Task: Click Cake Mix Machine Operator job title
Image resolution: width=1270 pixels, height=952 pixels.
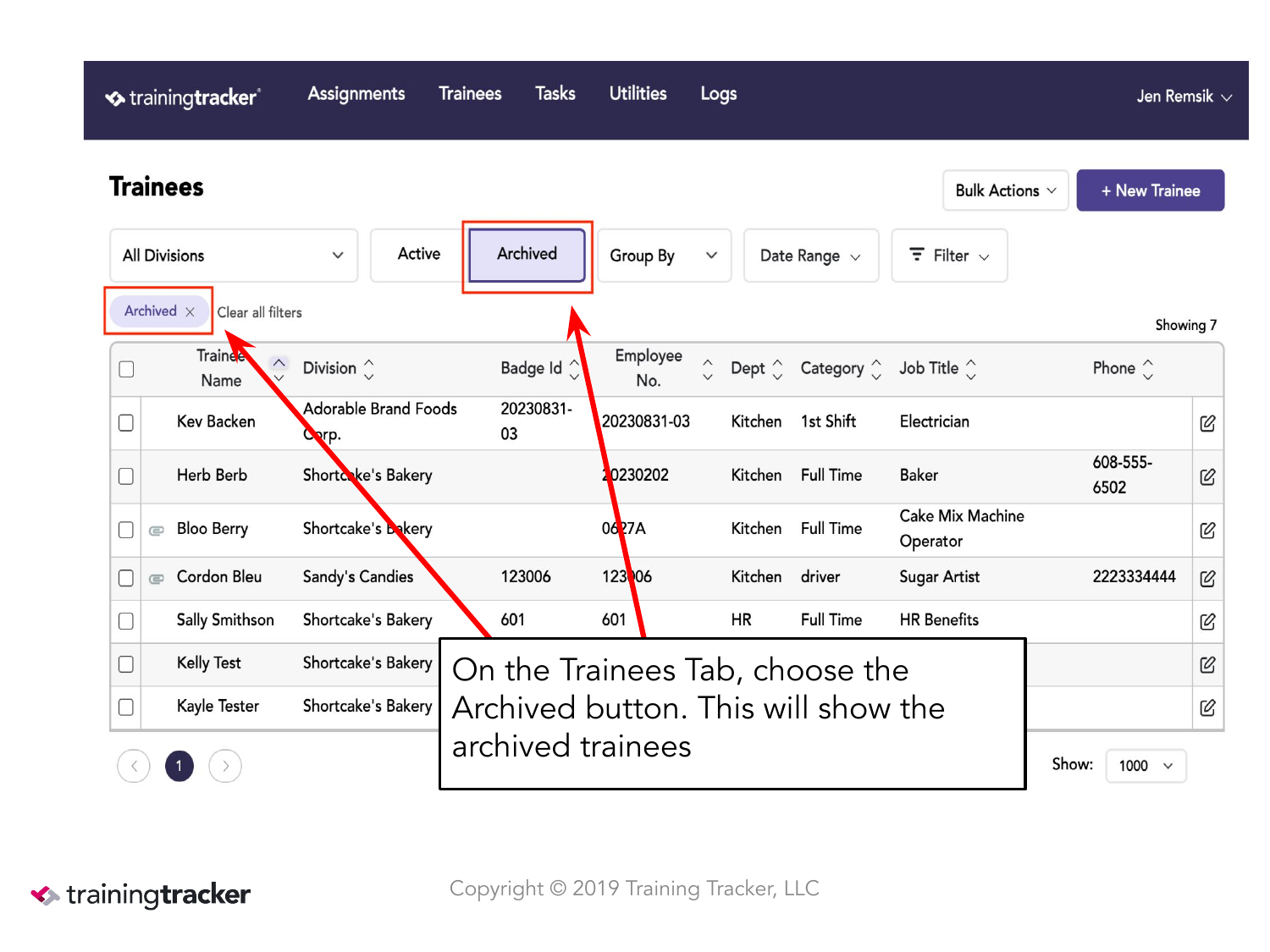Action: [962, 529]
